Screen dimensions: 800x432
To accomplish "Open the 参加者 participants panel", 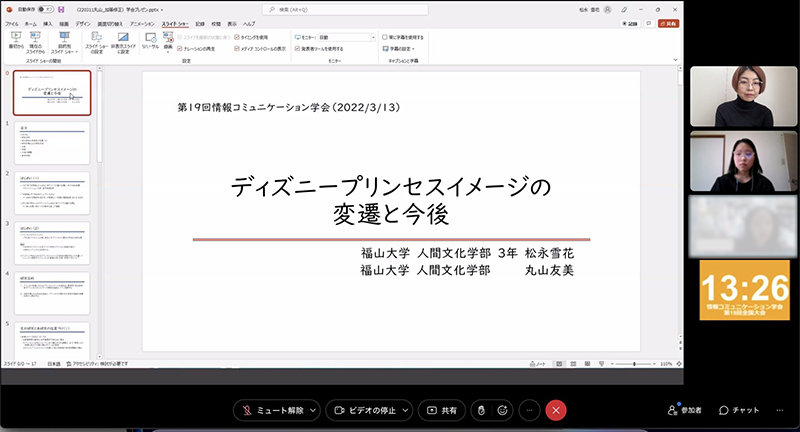I will pos(685,410).
